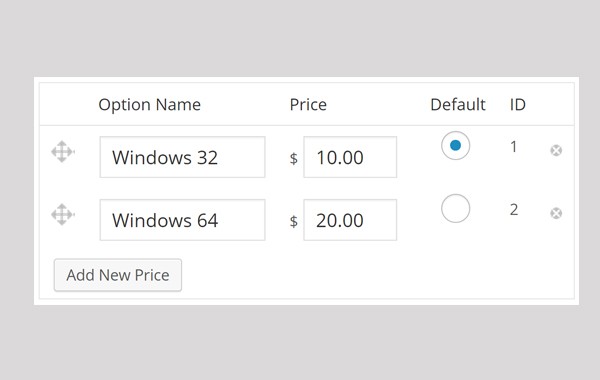Grab the move handle for Windows 32 row
The width and height of the screenshot is (600, 380).
(63, 152)
